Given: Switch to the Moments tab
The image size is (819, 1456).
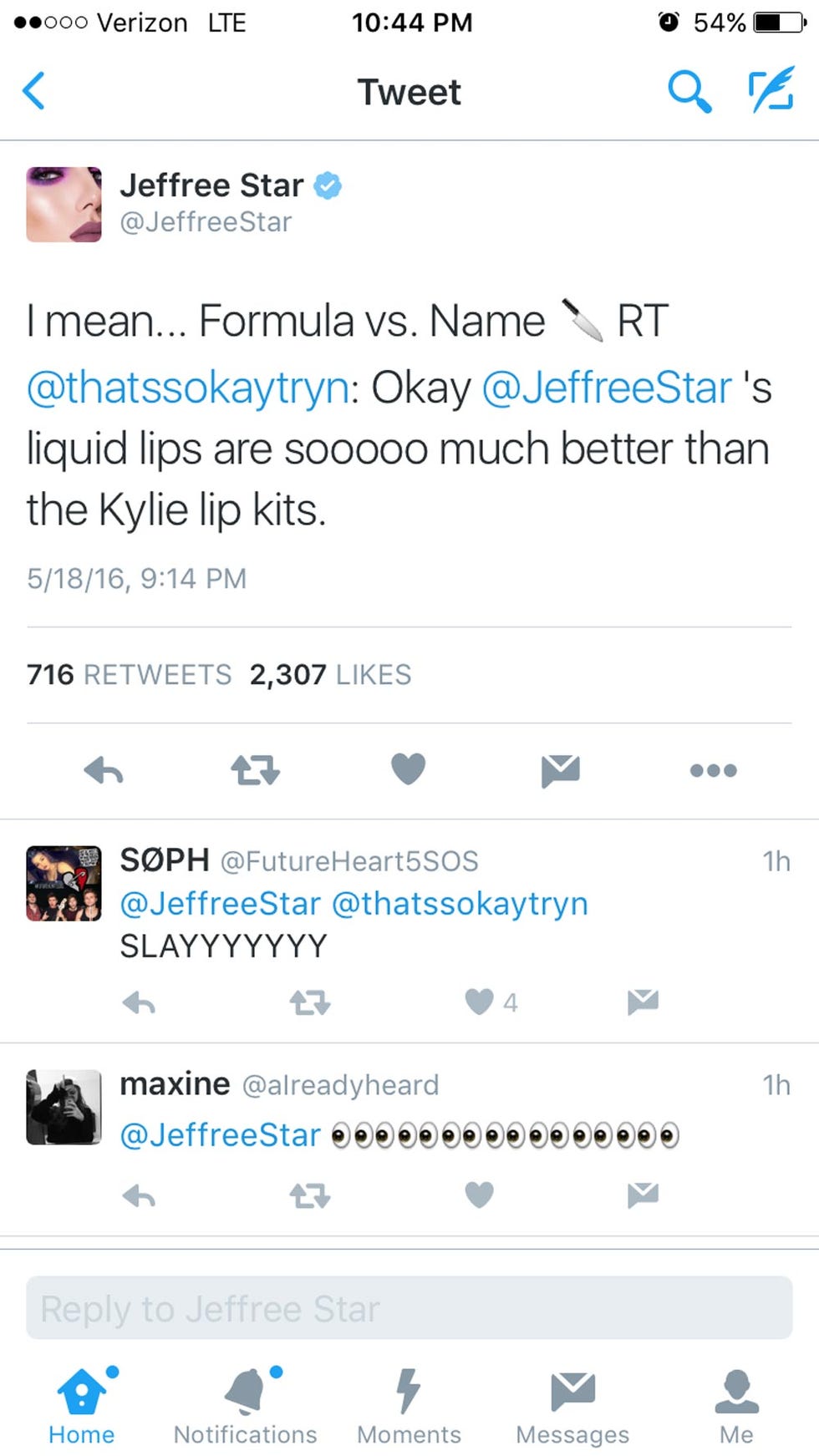Looking at the screenshot, I should click(409, 1407).
